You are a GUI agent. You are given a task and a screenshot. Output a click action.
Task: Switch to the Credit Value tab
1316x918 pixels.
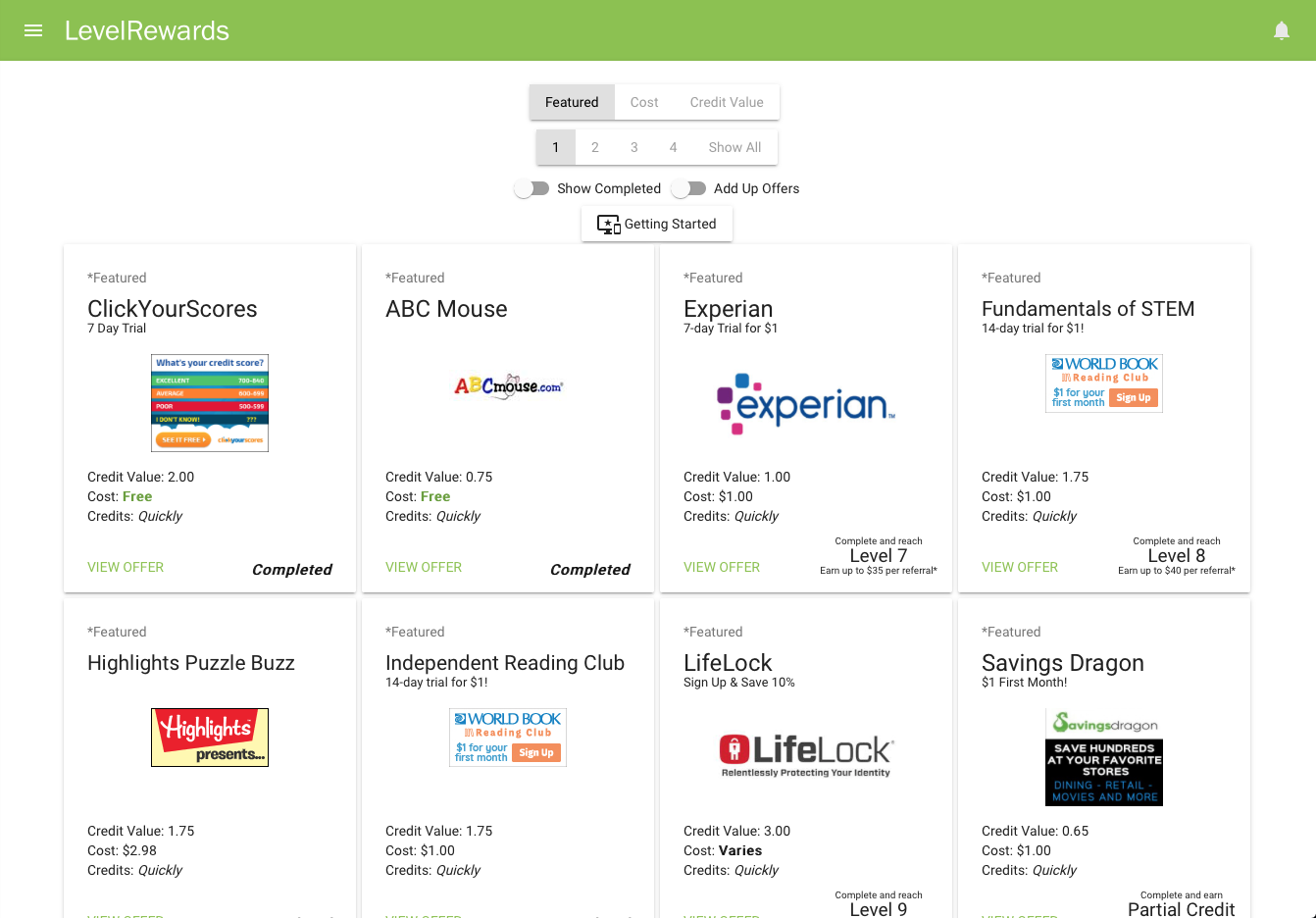click(727, 102)
